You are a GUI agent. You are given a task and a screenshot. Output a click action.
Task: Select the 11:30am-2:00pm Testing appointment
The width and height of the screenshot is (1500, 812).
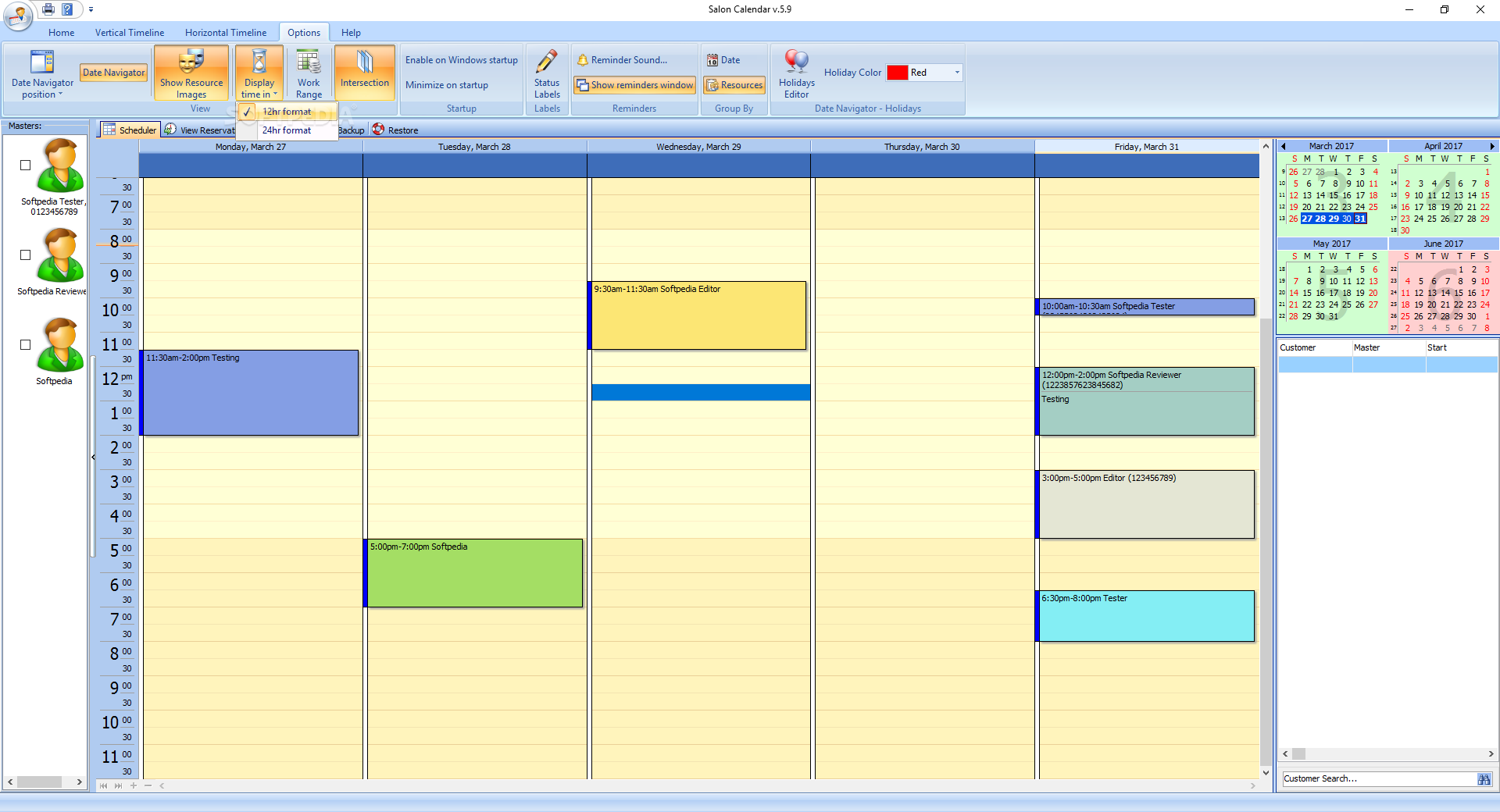[x=249, y=393]
